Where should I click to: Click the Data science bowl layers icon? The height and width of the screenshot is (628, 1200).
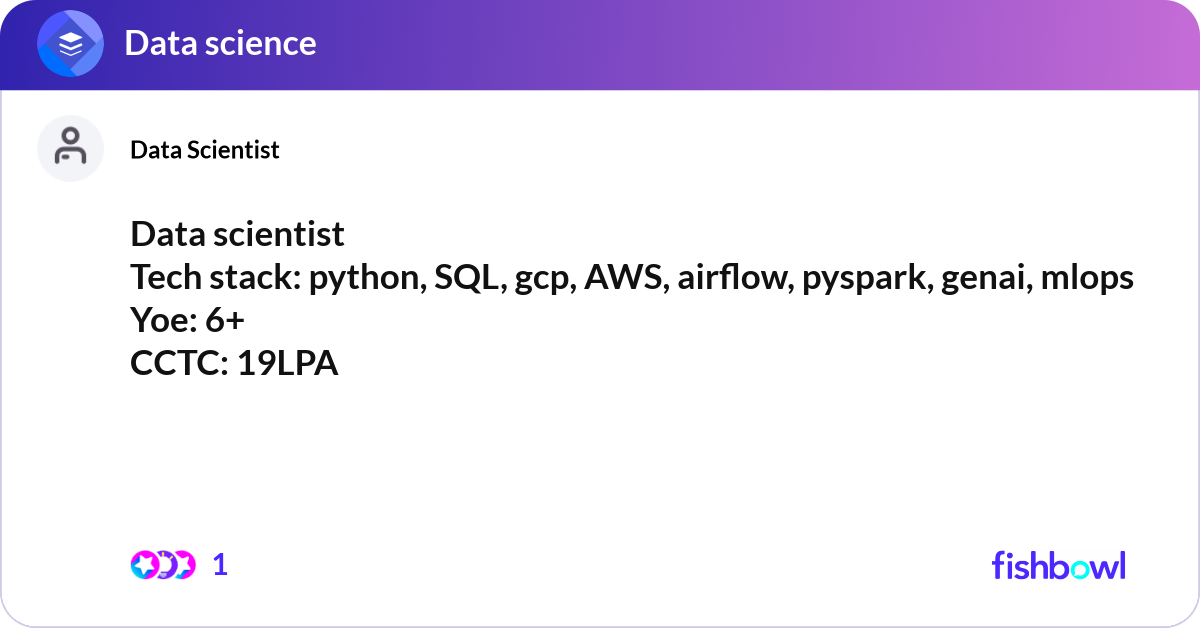coord(69,43)
